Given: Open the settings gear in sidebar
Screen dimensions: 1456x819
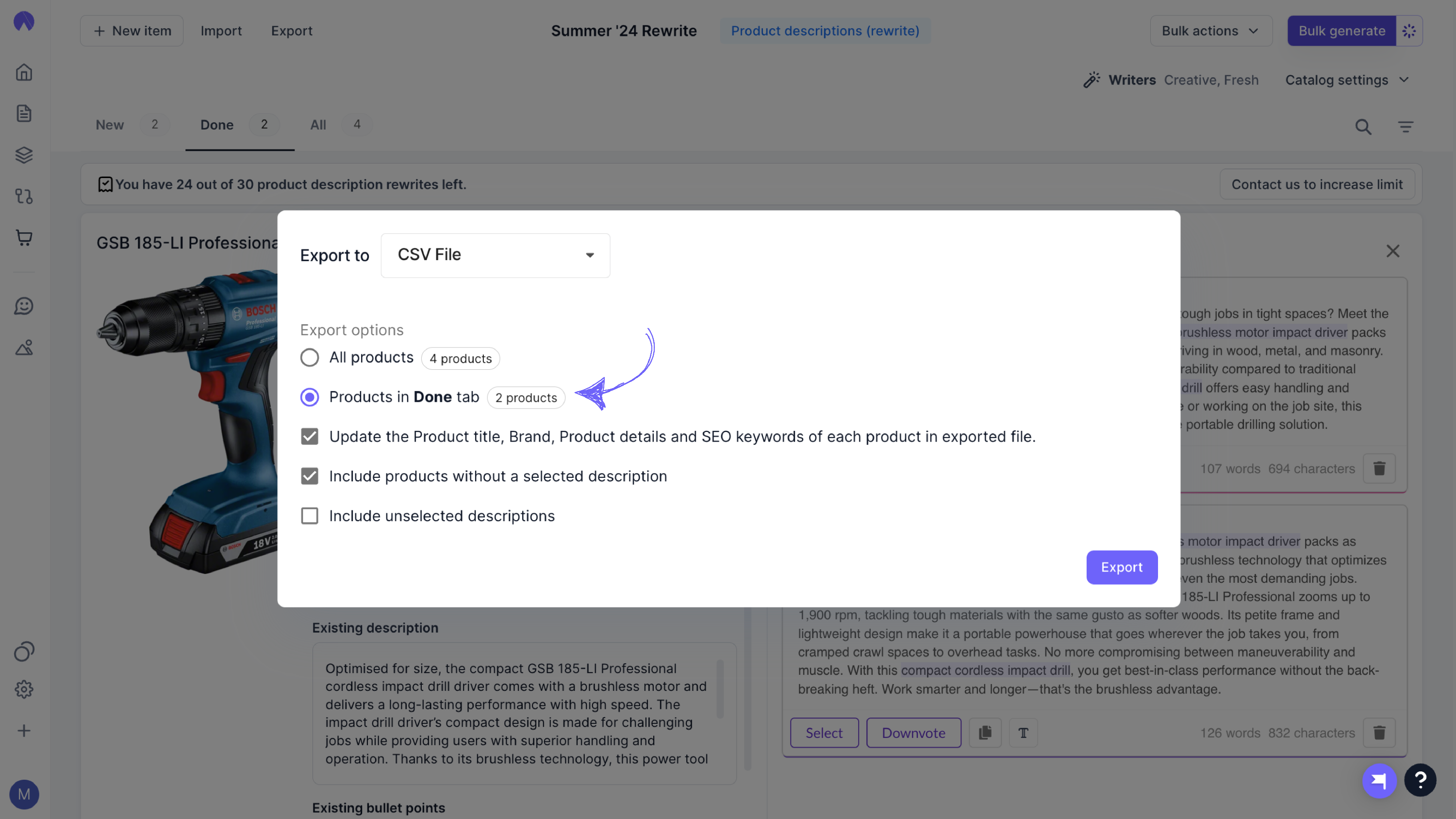Looking at the screenshot, I should click(x=24, y=689).
